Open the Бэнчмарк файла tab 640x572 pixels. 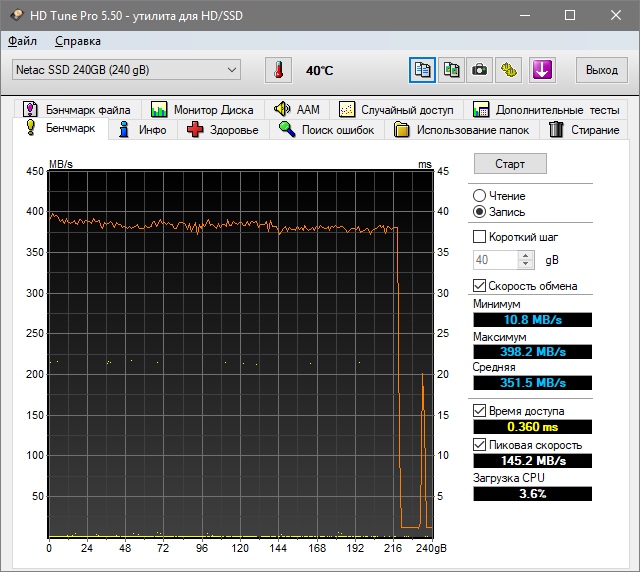pos(77,109)
